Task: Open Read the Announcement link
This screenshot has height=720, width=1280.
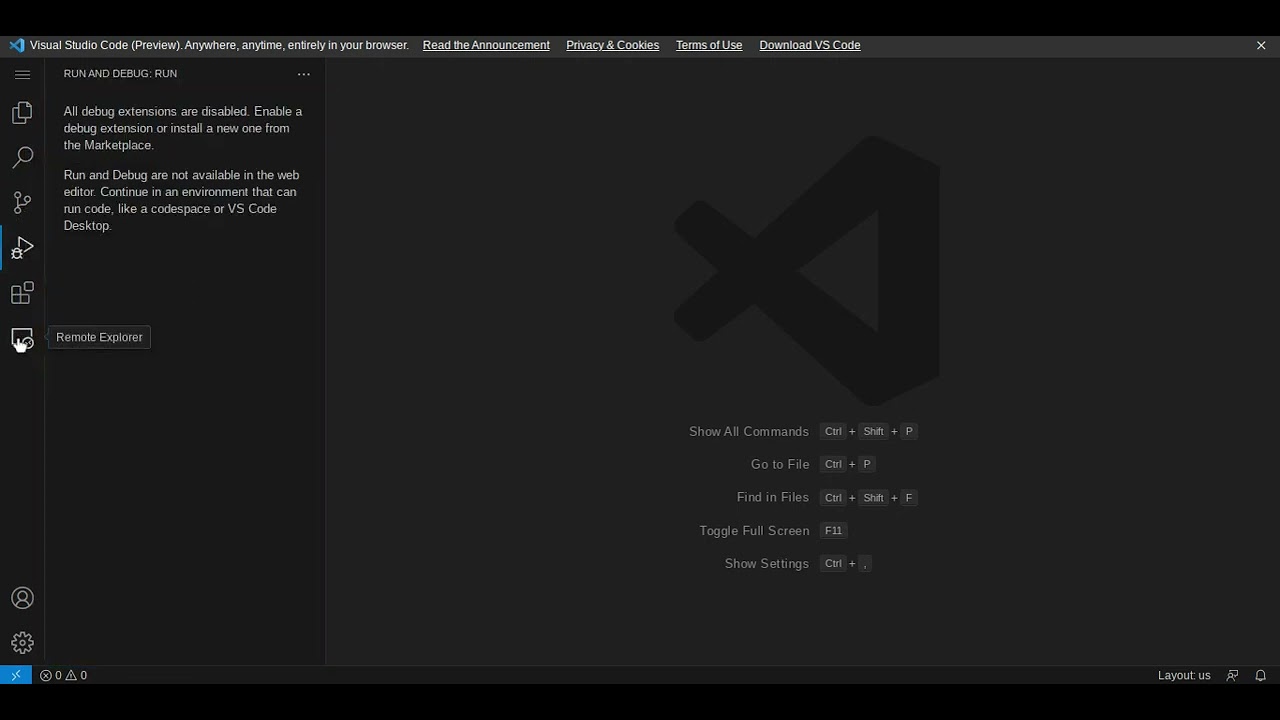Action: coord(486,45)
